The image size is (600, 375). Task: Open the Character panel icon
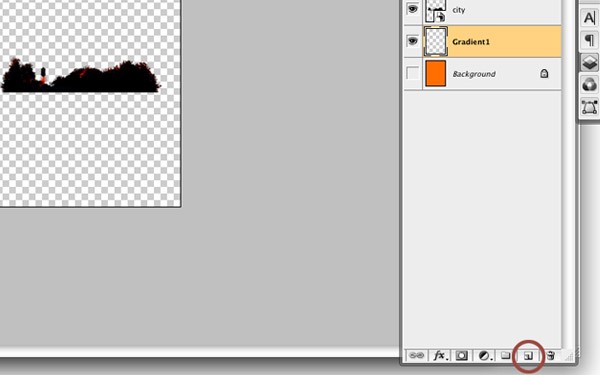pos(589,17)
